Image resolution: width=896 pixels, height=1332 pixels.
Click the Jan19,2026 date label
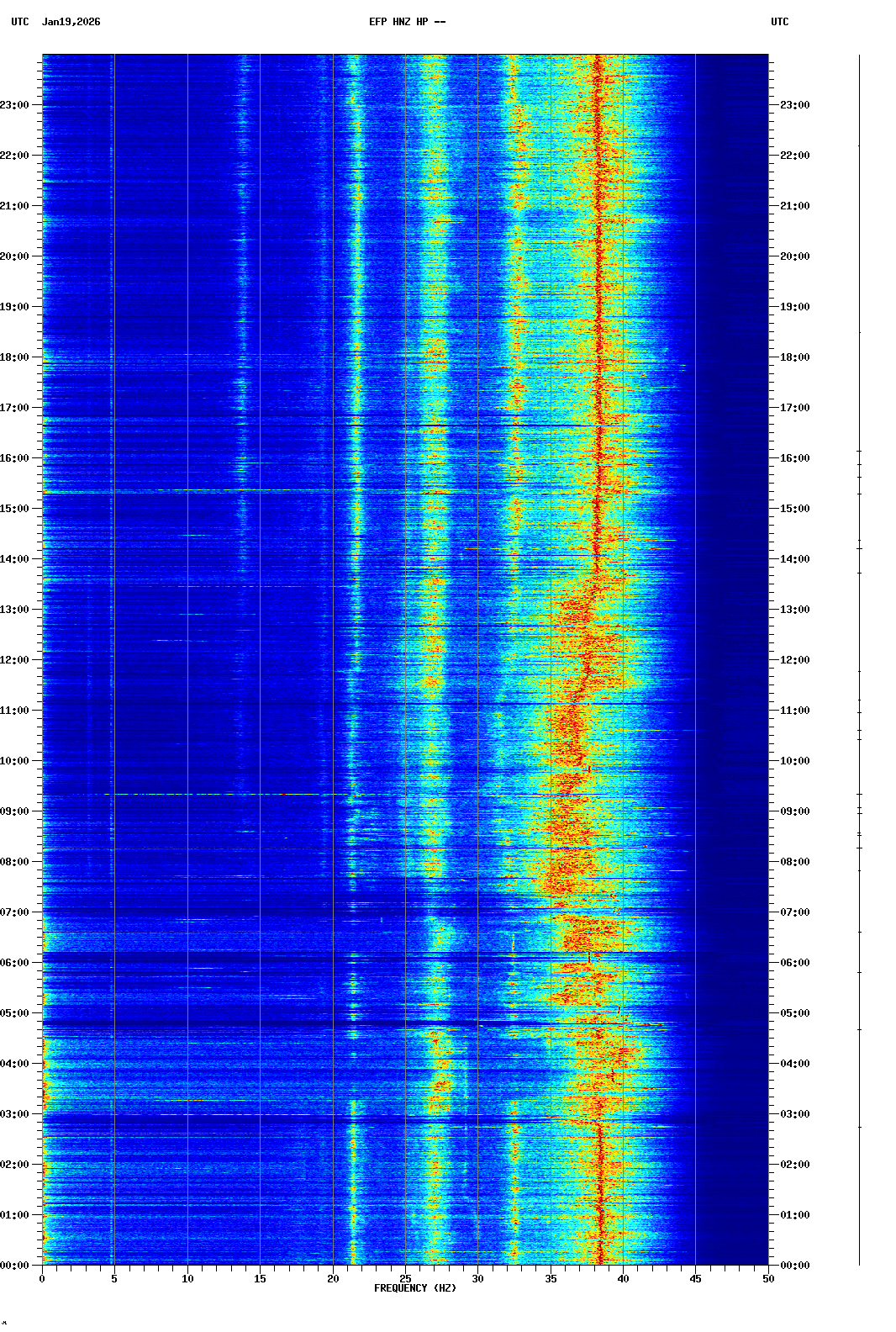pos(71,22)
